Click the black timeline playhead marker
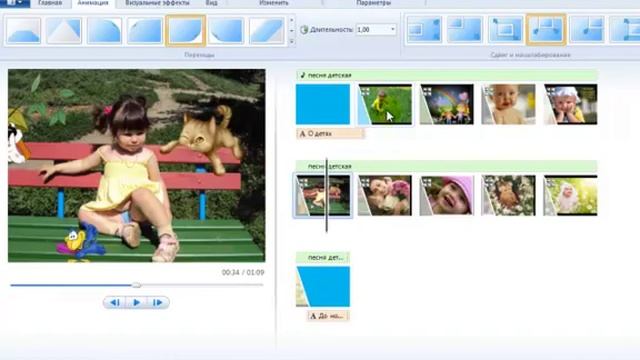Viewport: 640px width, 360px height. pos(327,195)
